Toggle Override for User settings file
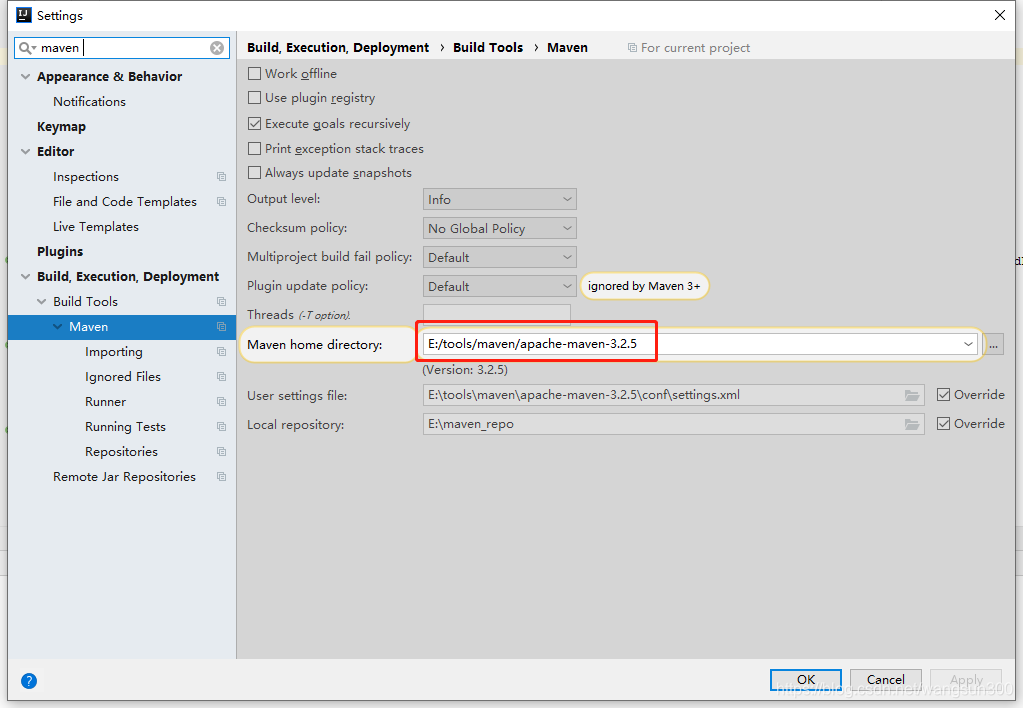Viewport: 1023px width, 708px height. pyautogui.click(x=943, y=395)
